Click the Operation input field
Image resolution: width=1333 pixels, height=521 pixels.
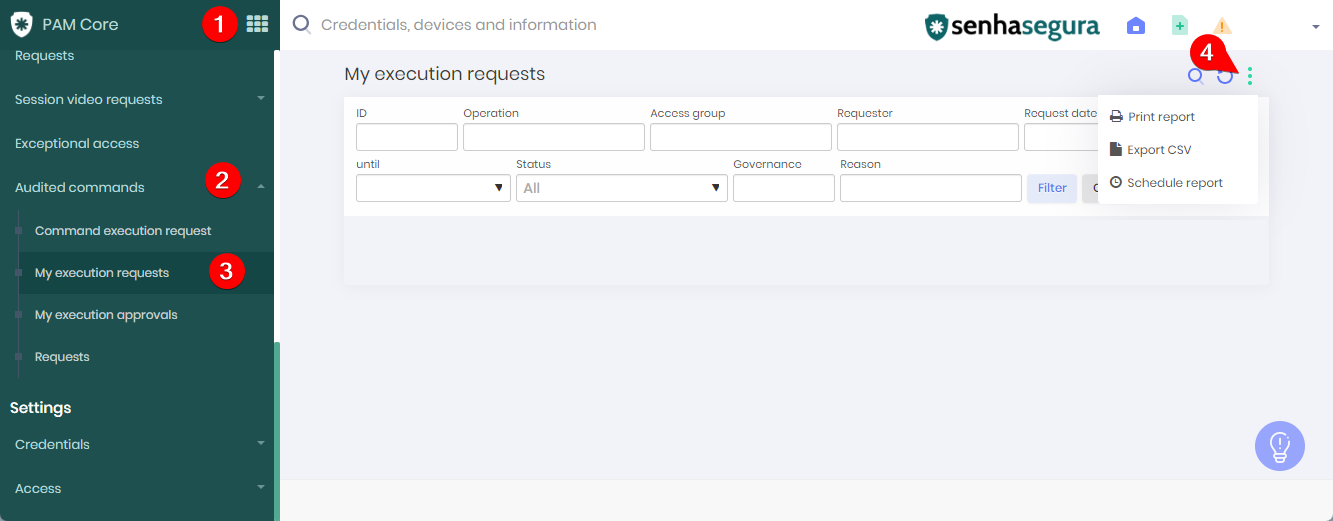[554, 137]
